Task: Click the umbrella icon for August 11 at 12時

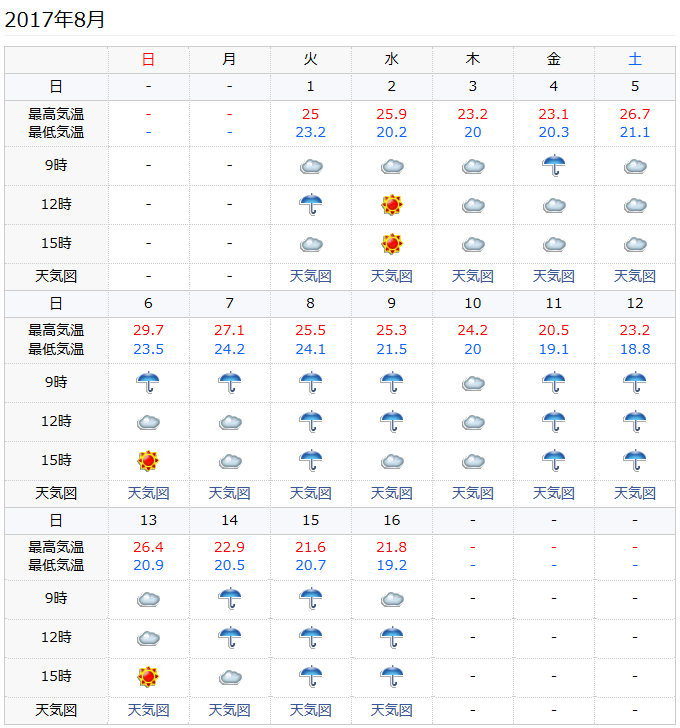Action: 554,422
